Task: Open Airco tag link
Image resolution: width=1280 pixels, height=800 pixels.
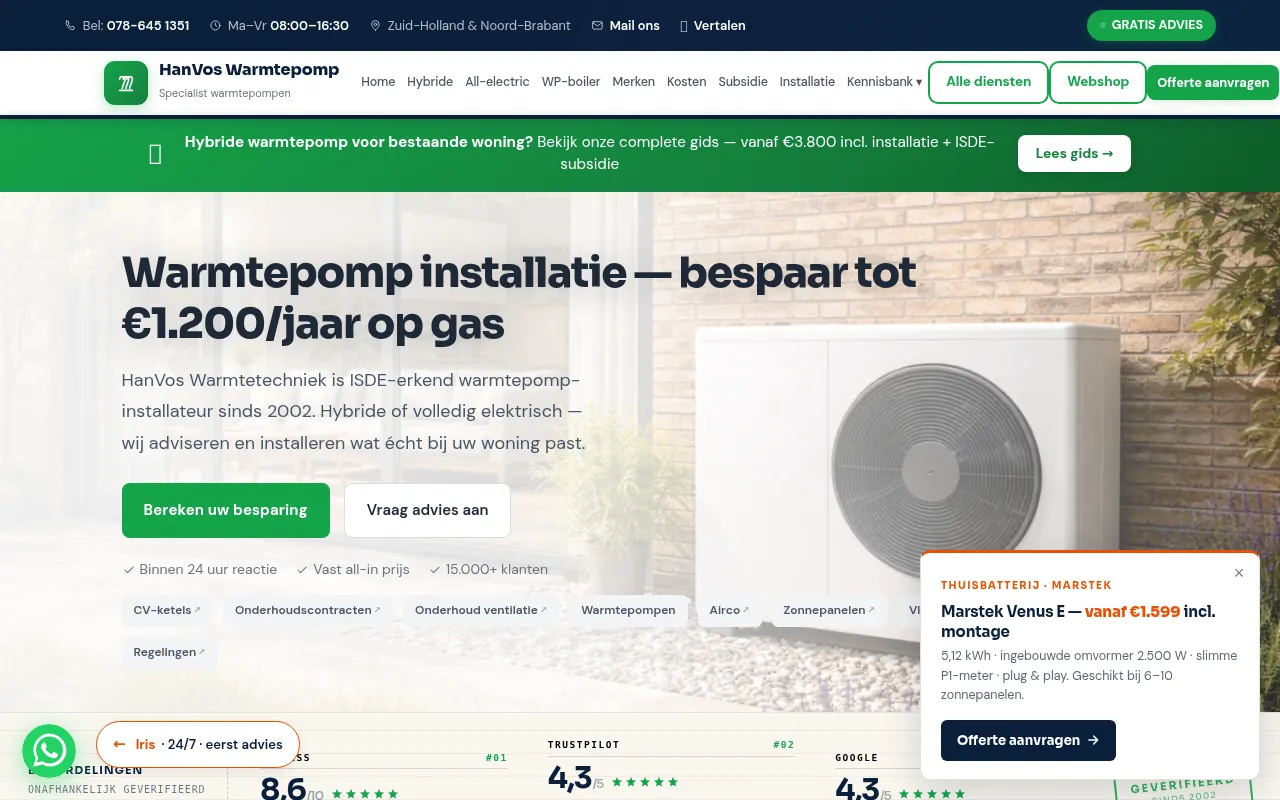Action: 729,610
